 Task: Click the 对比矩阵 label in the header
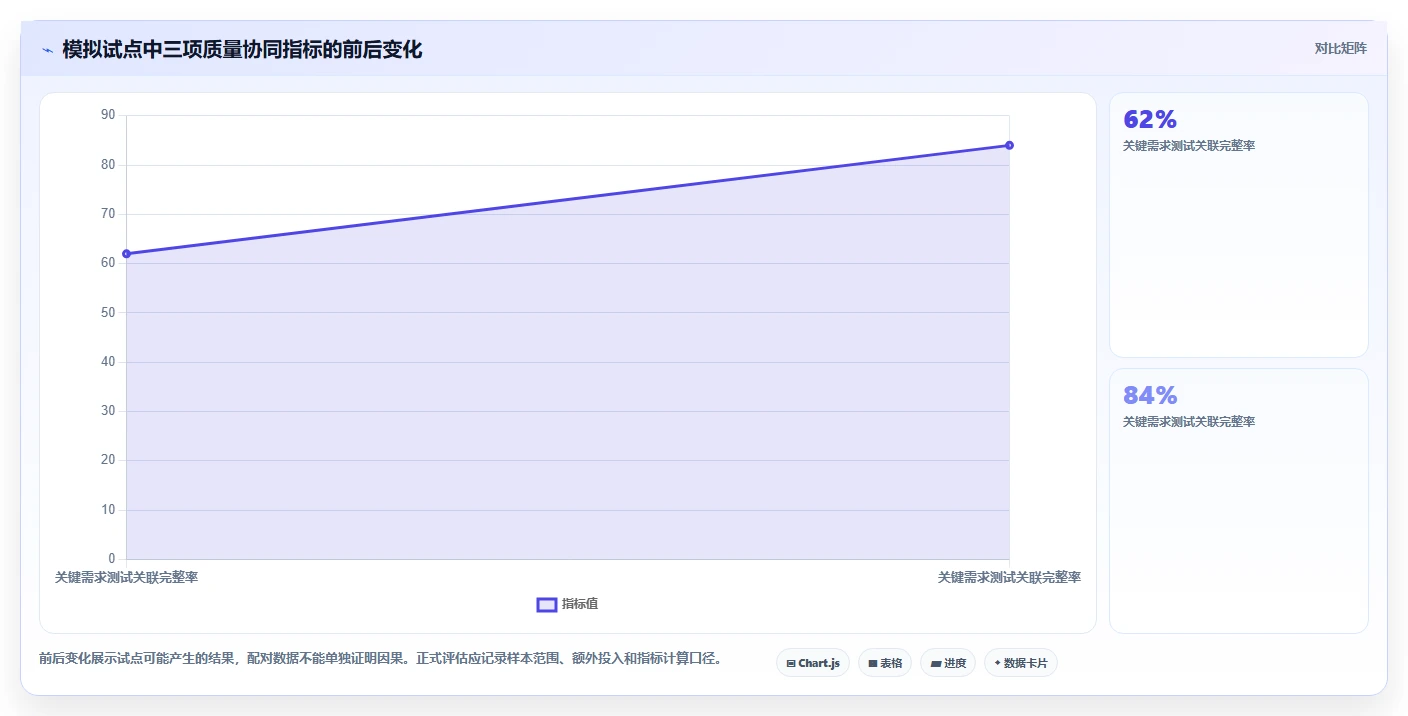pos(1340,49)
